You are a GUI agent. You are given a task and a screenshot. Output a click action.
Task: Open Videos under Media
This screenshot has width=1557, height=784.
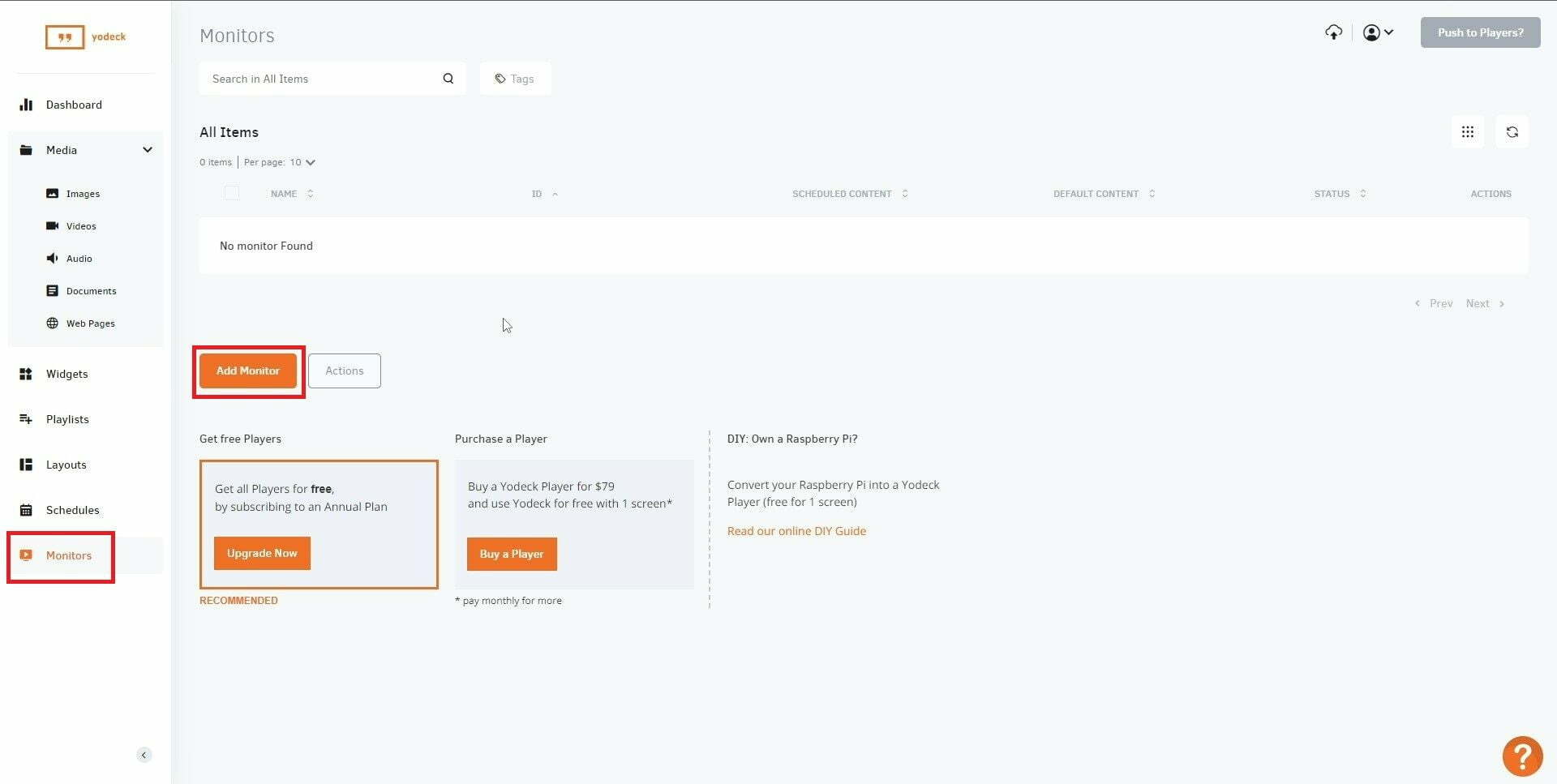[x=81, y=226]
